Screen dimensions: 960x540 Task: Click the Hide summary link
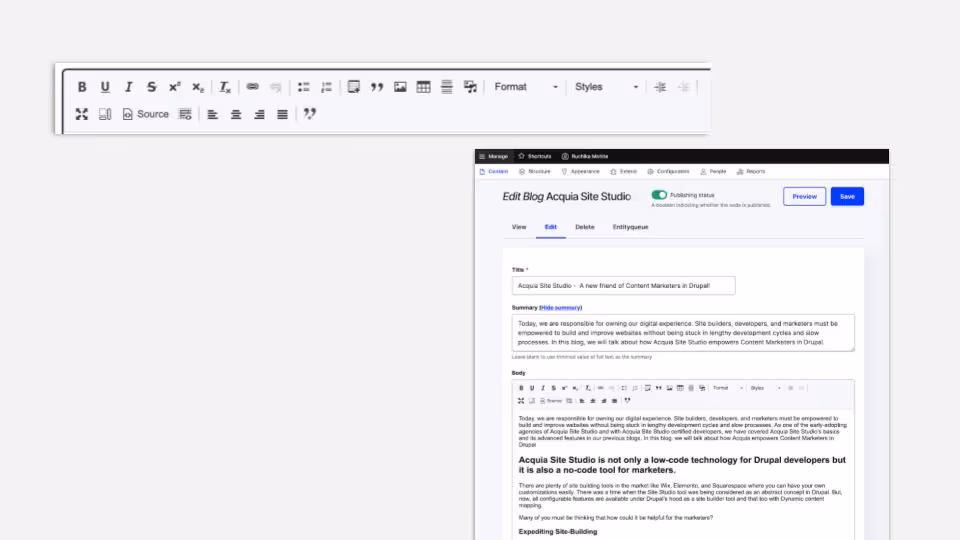pos(560,308)
